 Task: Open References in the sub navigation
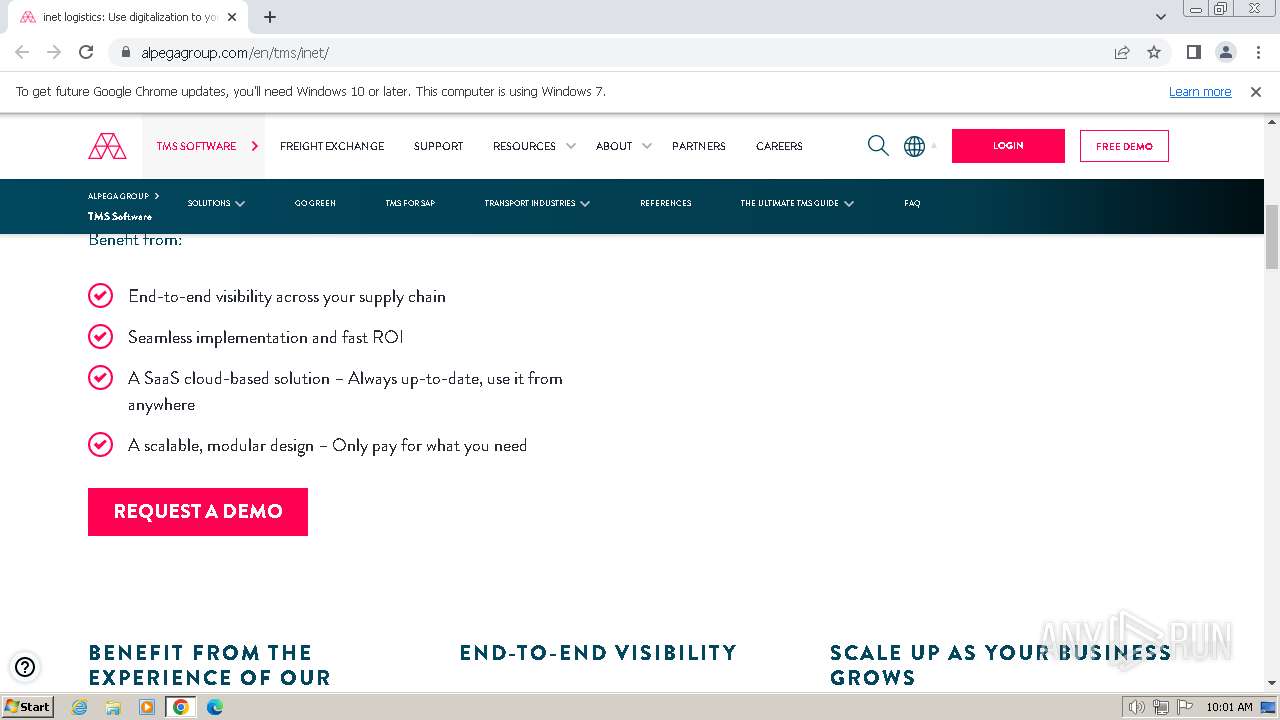click(x=666, y=203)
